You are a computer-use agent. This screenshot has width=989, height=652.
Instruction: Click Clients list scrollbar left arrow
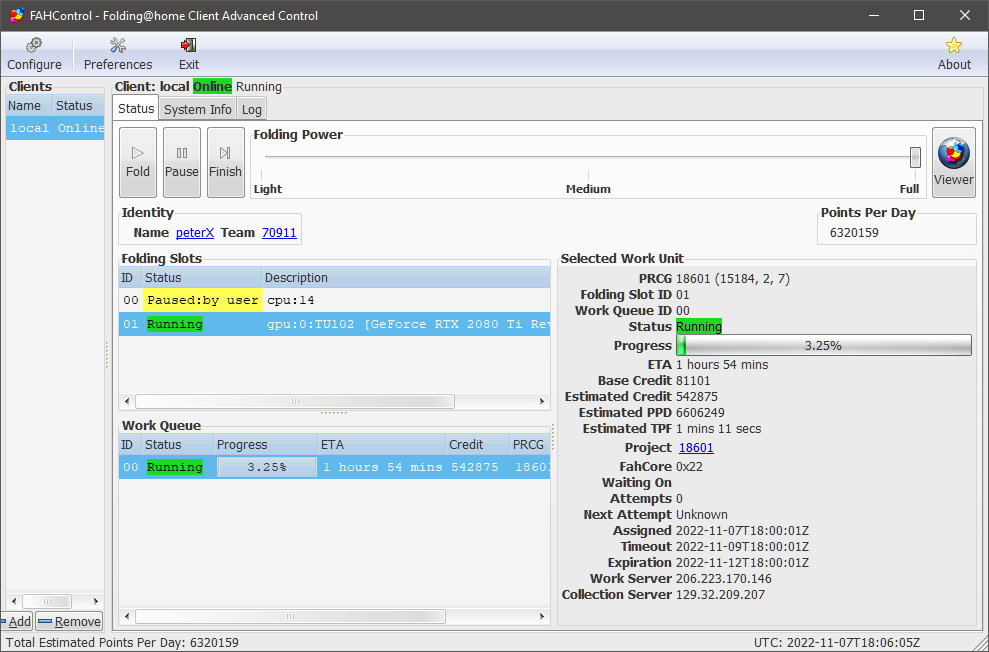(x=15, y=602)
